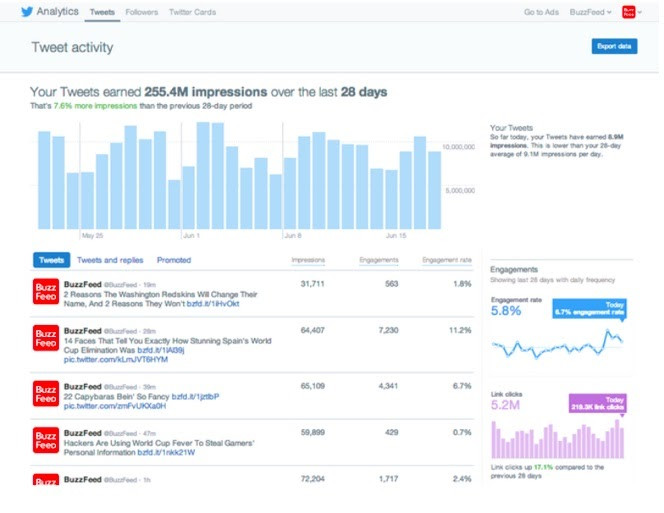Click the 4,341 engagements value

click(388, 386)
